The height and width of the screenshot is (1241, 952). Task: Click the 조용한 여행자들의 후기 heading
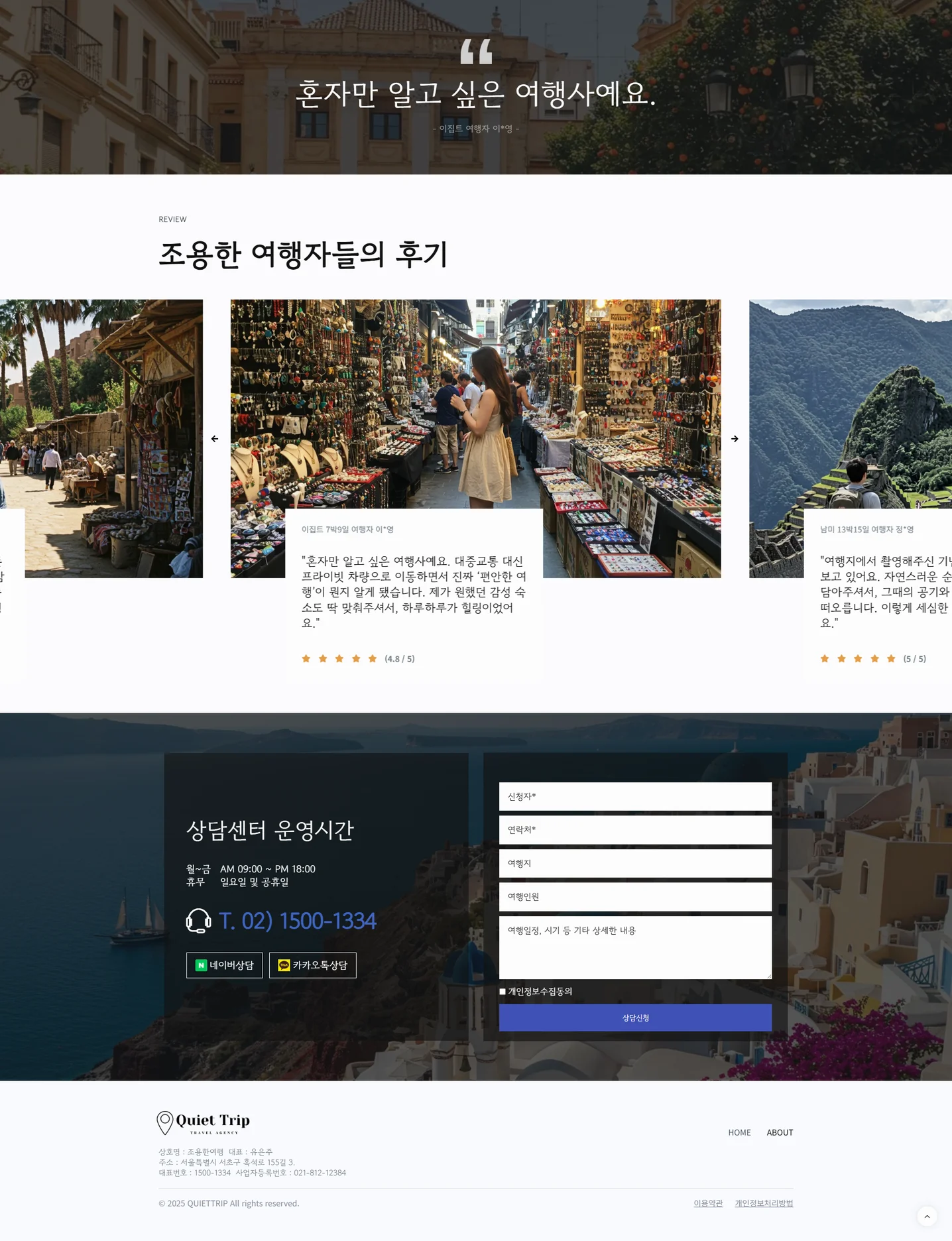coord(304,255)
